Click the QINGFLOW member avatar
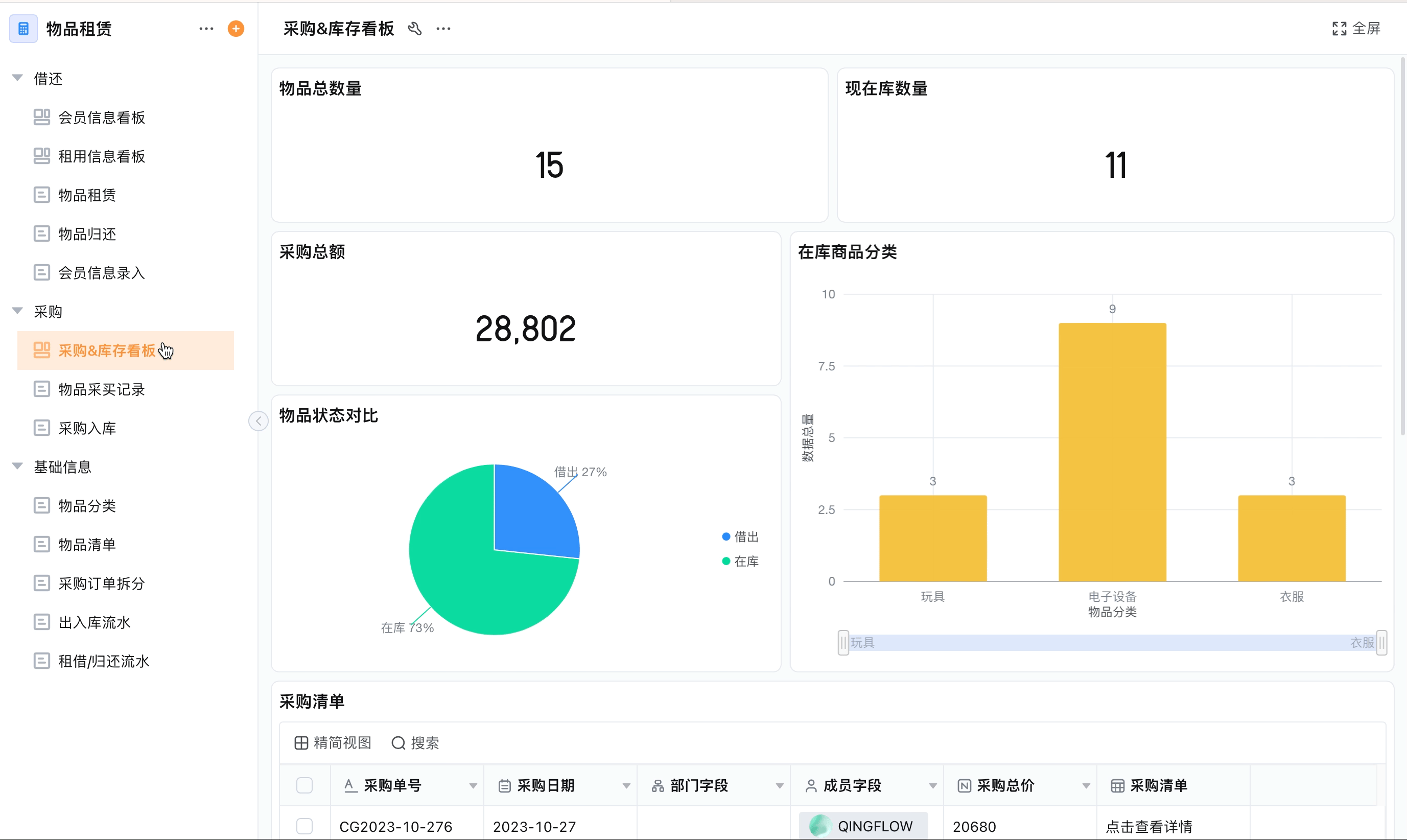Image resolution: width=1407 pixels, height=840 pixels. (x=819, y=826)
